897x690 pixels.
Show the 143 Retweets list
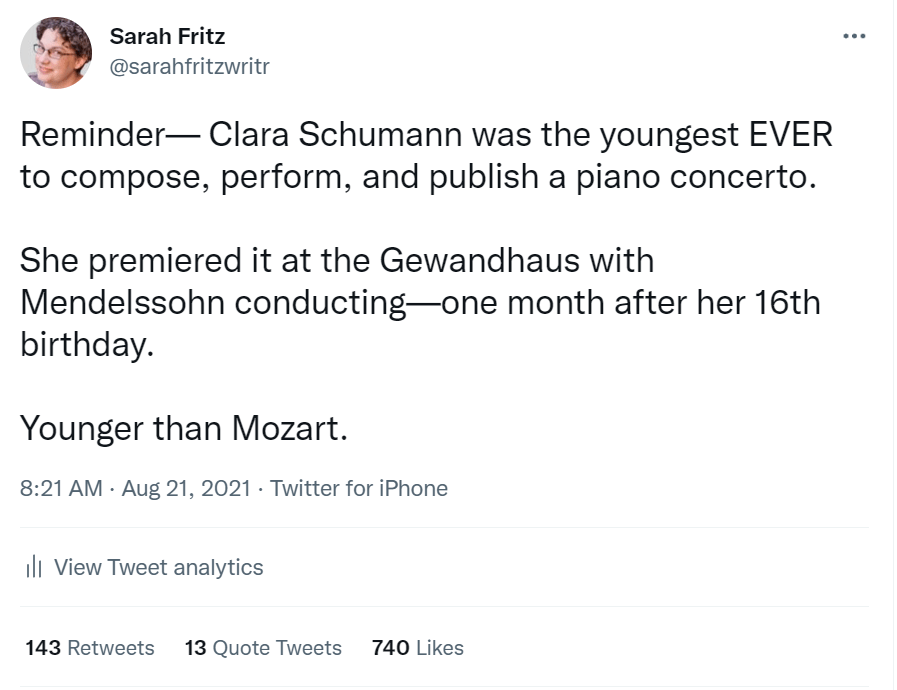click(90, 648)
